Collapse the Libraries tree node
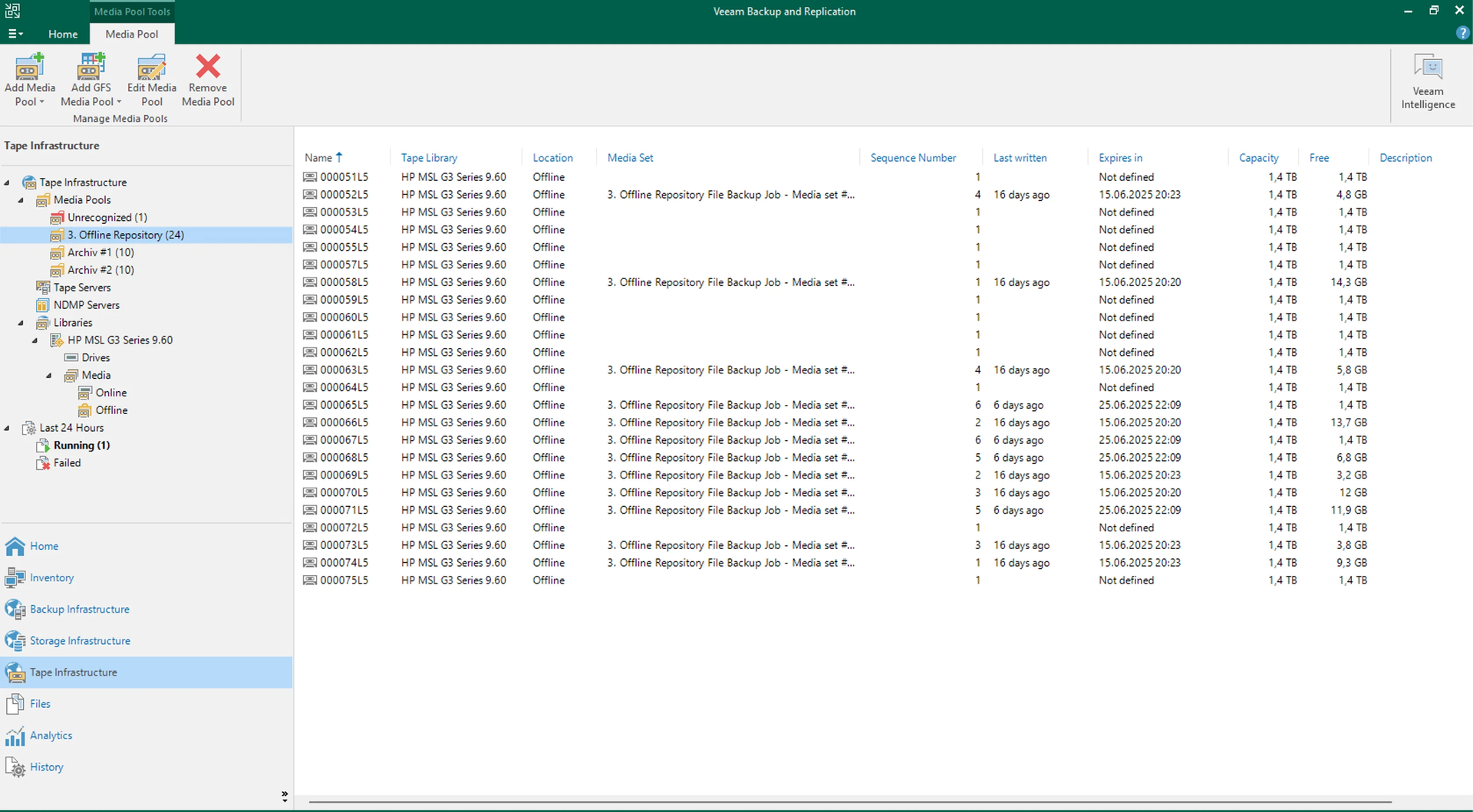1473x812 pixels. (21, 323)
